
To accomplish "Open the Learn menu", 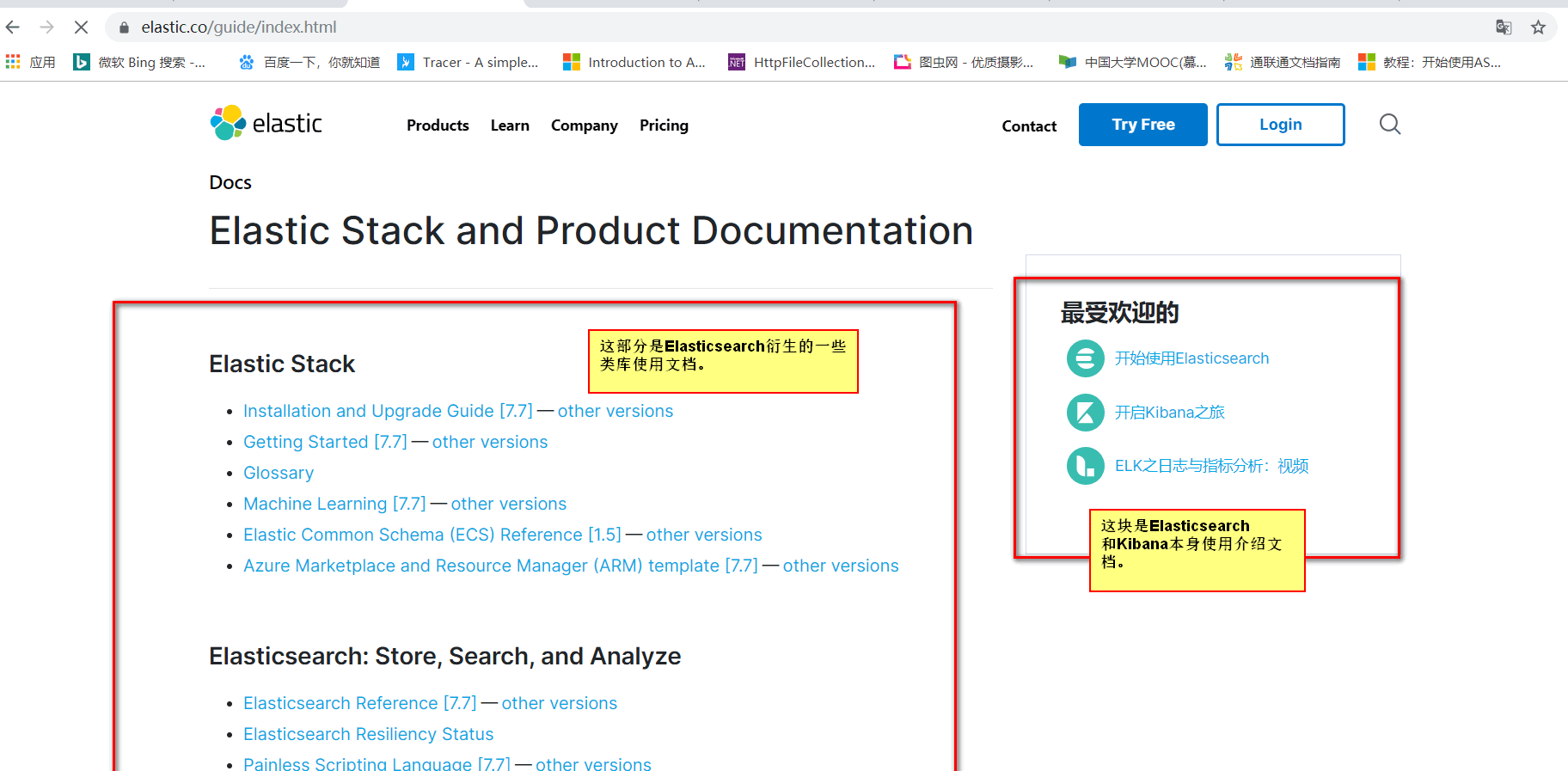I will (x=510, y=125).
